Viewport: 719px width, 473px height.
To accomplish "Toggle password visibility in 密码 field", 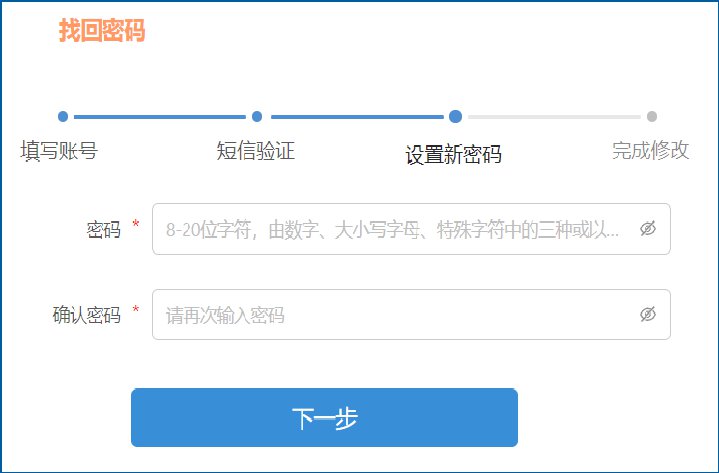I will (x=647, y=229).
